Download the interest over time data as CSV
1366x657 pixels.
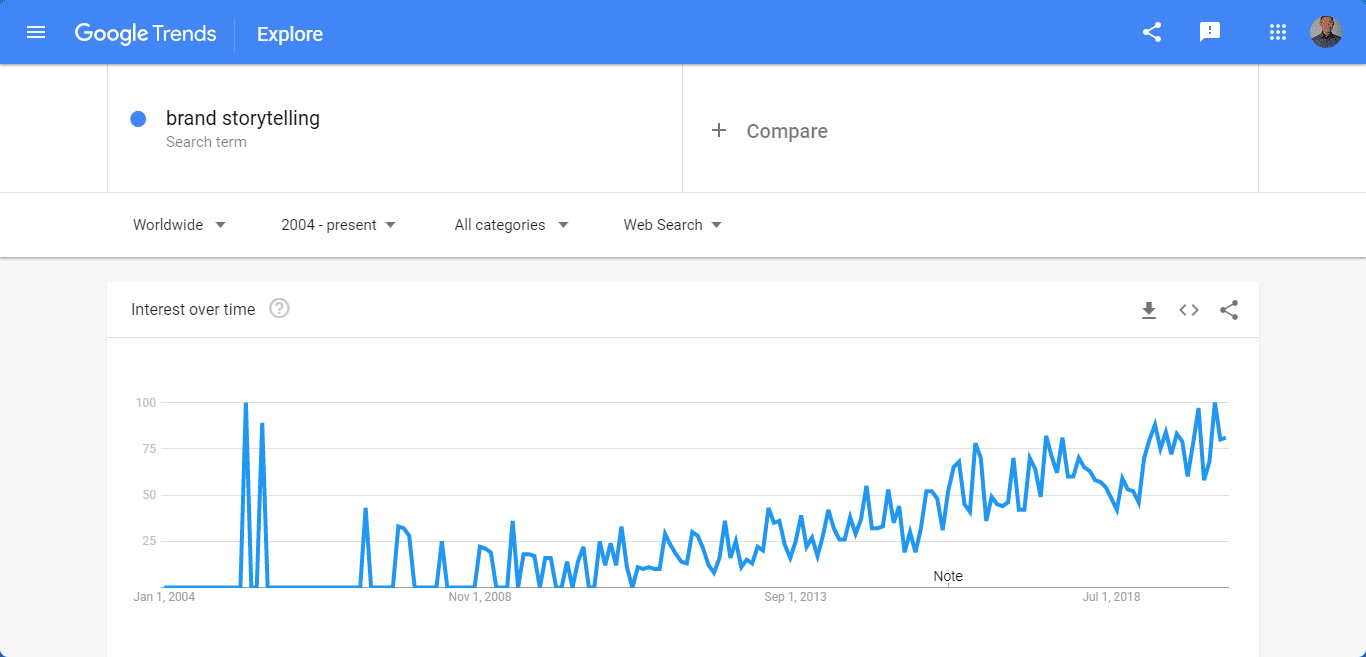pos(1148,310)
